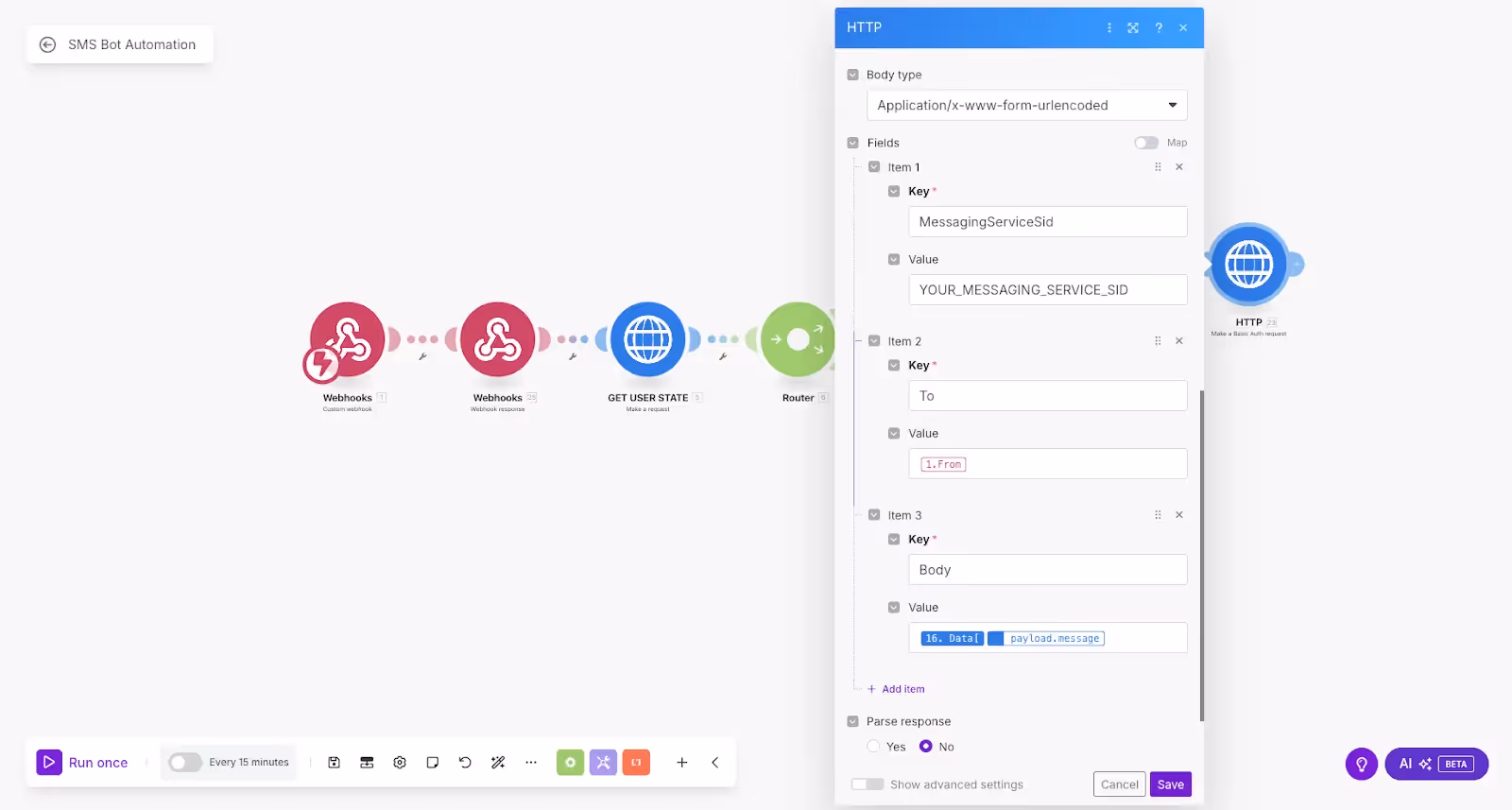Click the Save button
The image size is (1512, 810).
1171,784
